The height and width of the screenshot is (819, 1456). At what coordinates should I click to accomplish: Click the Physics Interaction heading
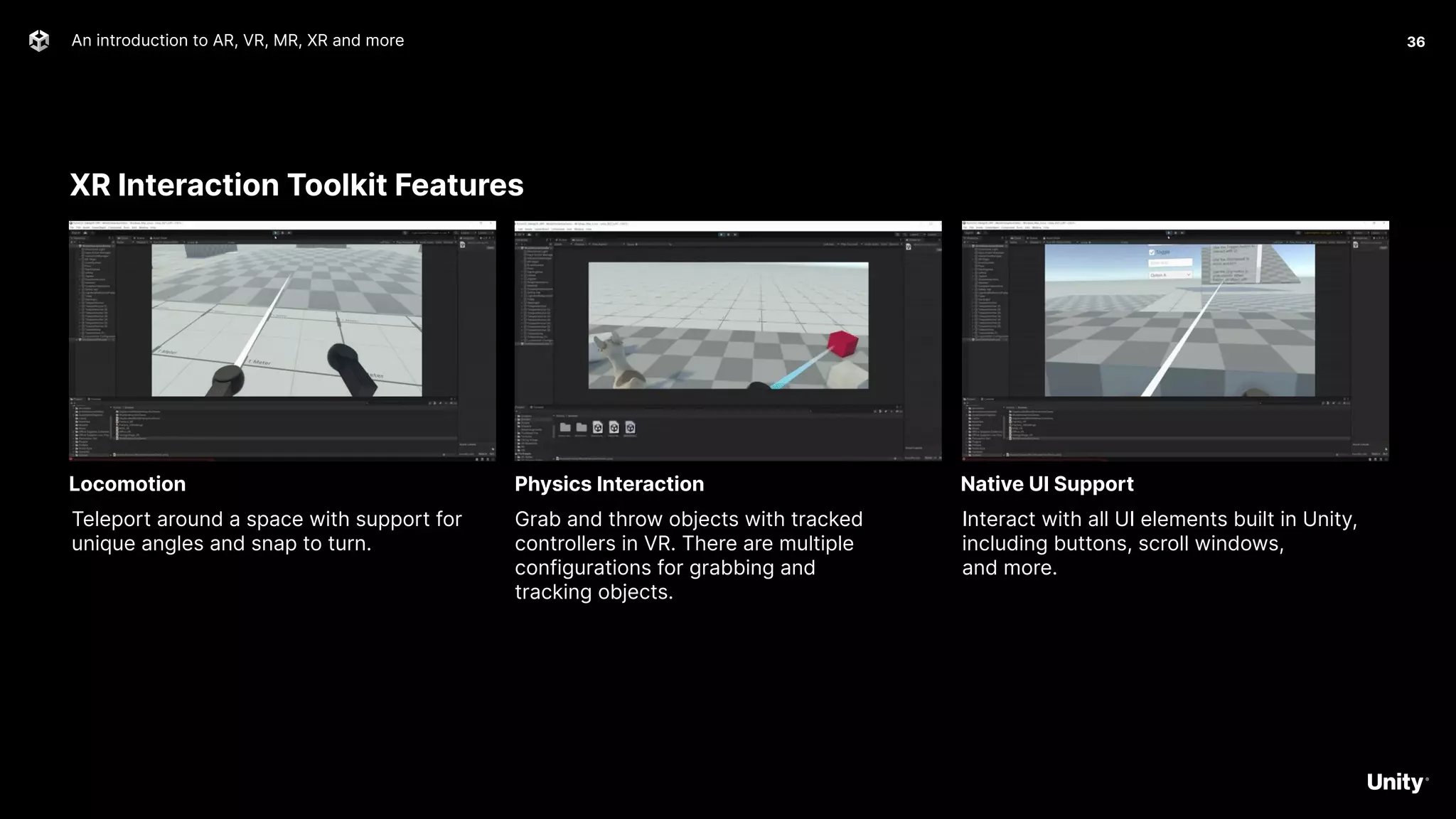click(x=609, y=484)
